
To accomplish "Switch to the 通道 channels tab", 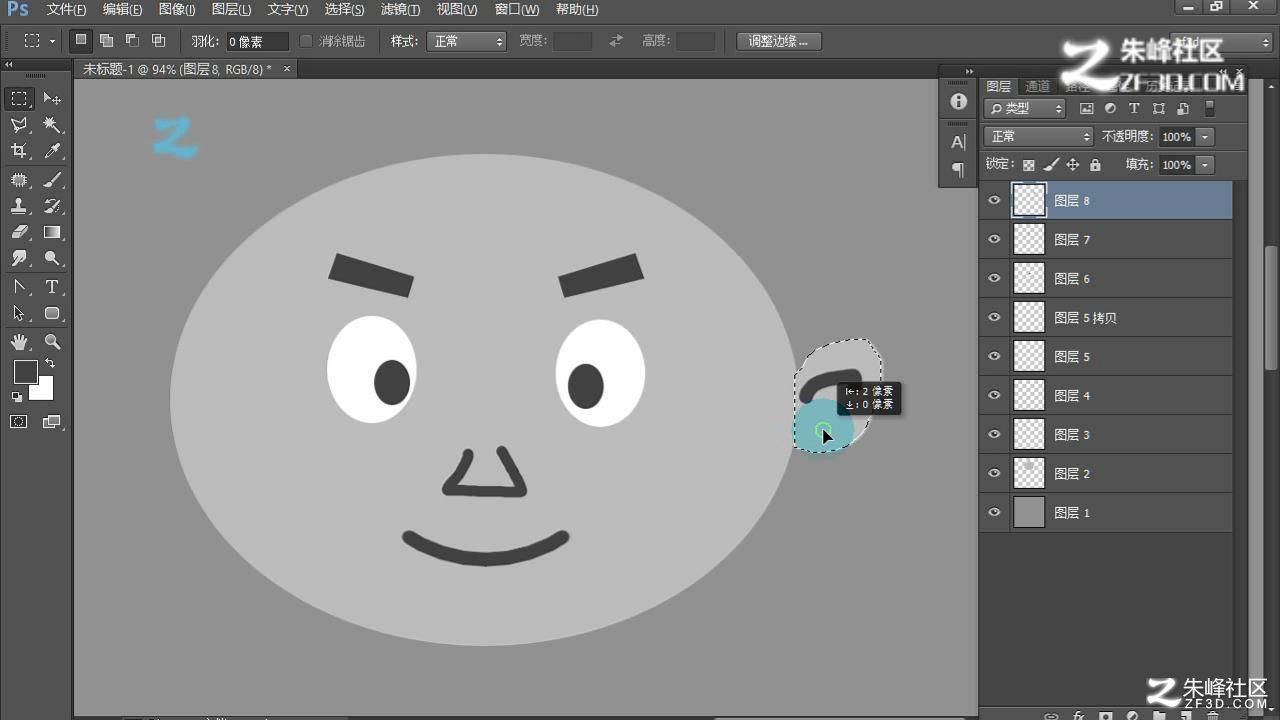I will pyautogui.click(x=1038, y=86).
